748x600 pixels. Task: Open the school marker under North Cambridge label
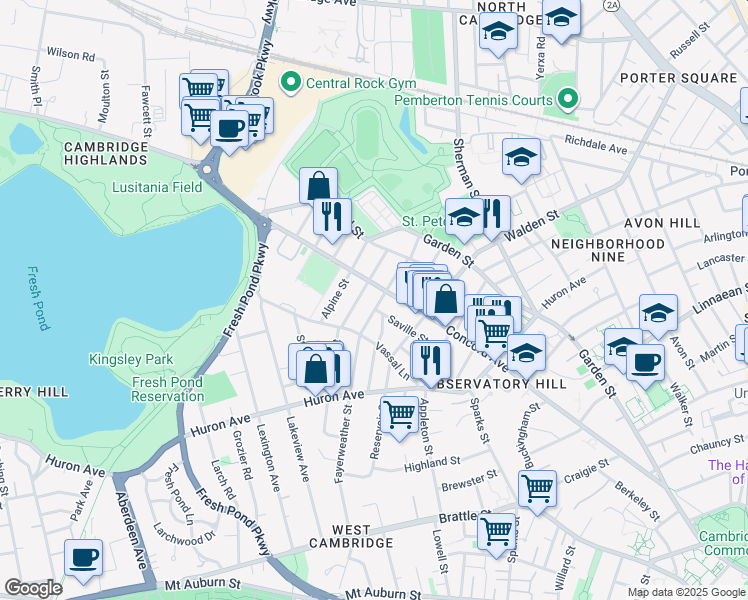(x=498, y=34)
